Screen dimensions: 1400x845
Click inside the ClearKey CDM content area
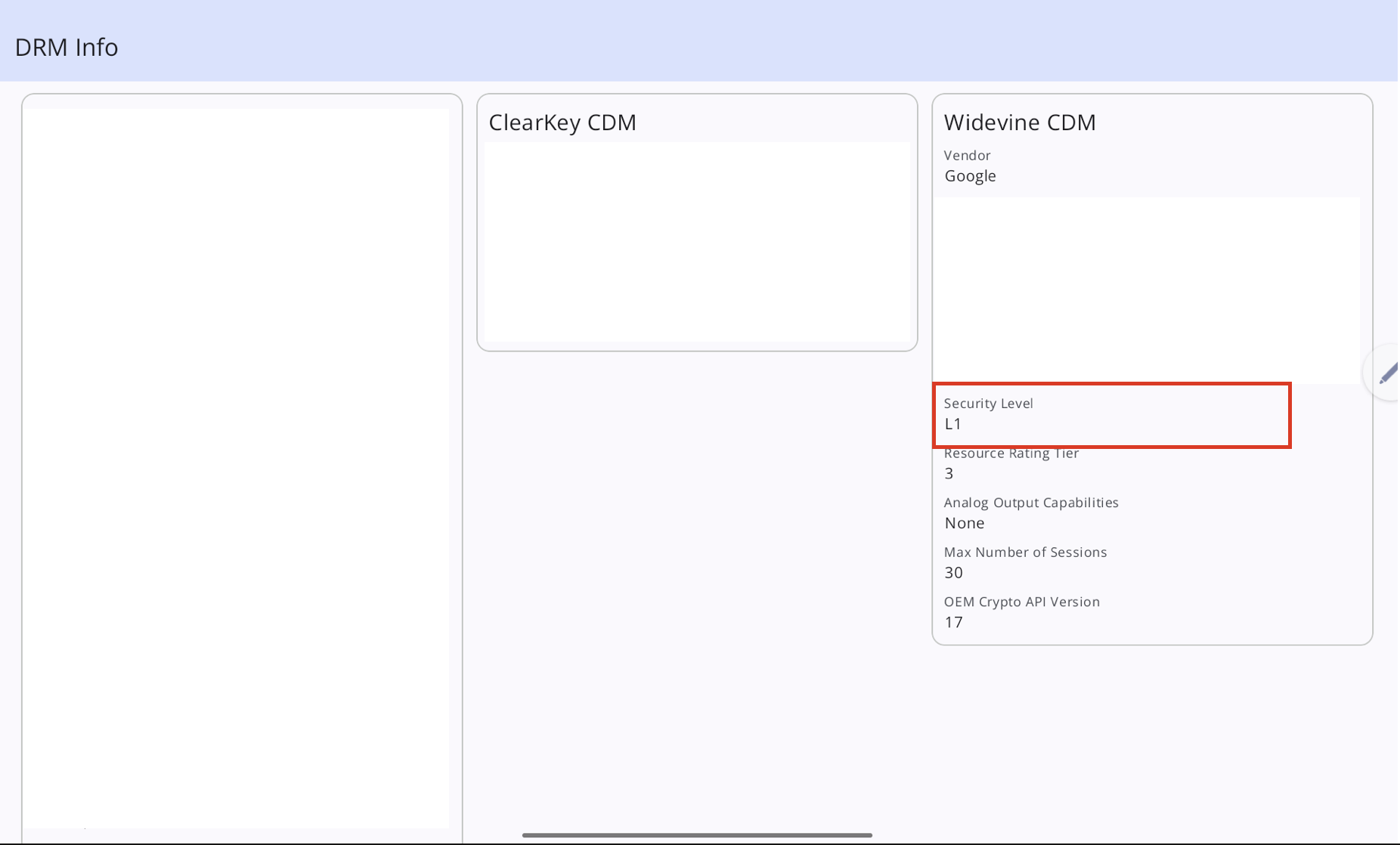(x=696, y=242)
